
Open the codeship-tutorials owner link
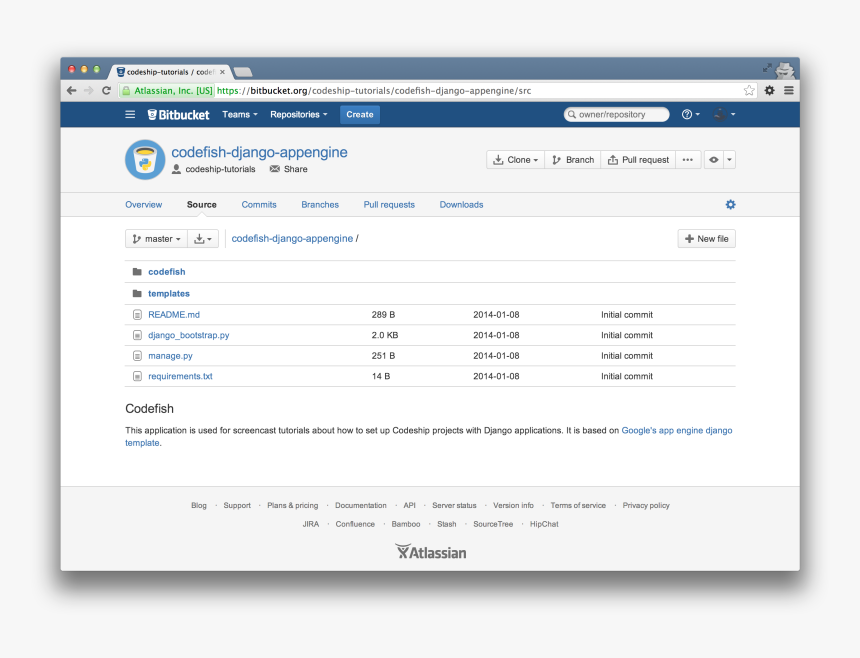pyautogui.click(x=220, y=169)
